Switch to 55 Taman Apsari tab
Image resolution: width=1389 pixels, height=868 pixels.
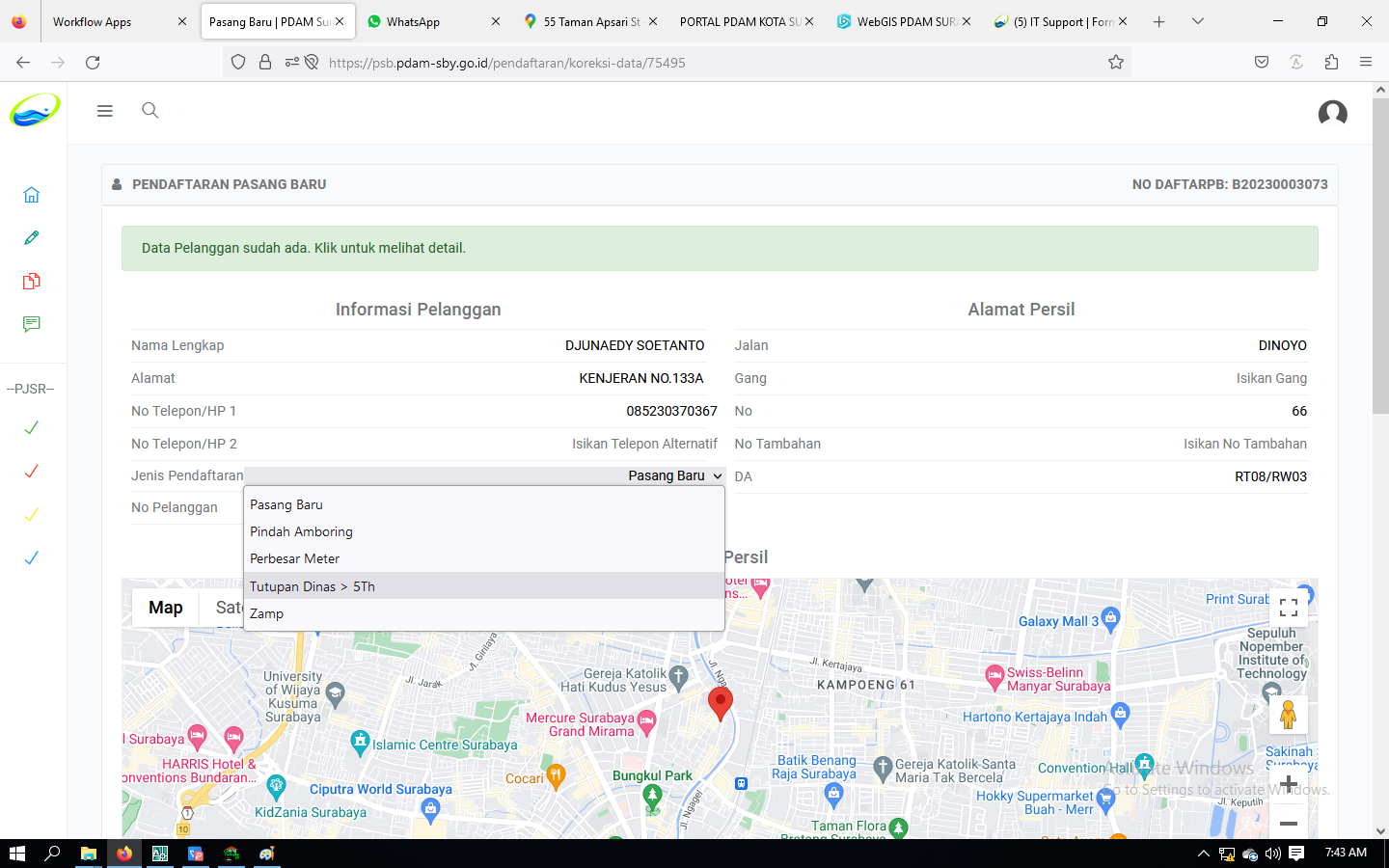[590, 21]
